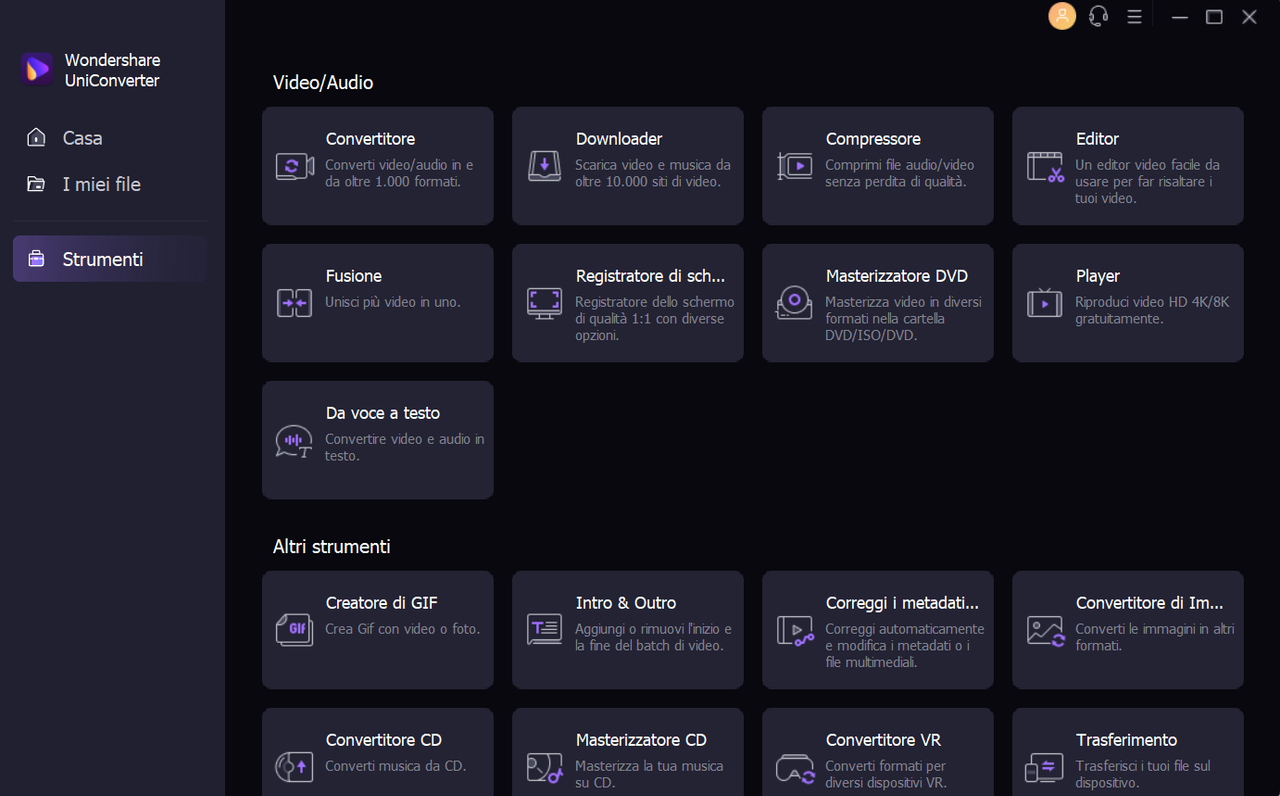Open the Correggi i metadati... title
Viewport: 1280px width, 796px height.
click(902, 603)
